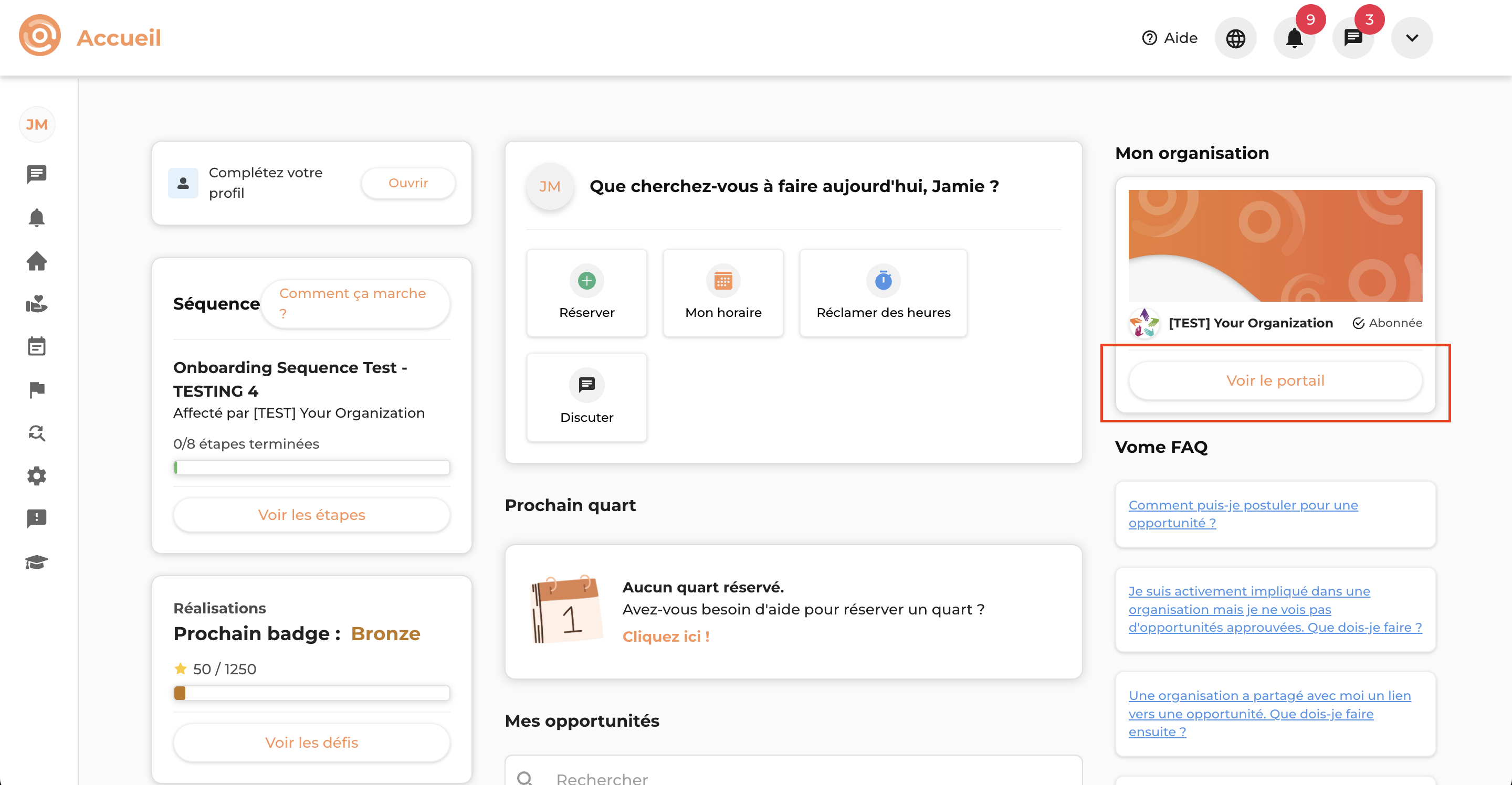Click the Réserver quick action tile

[x=586, y=293]
